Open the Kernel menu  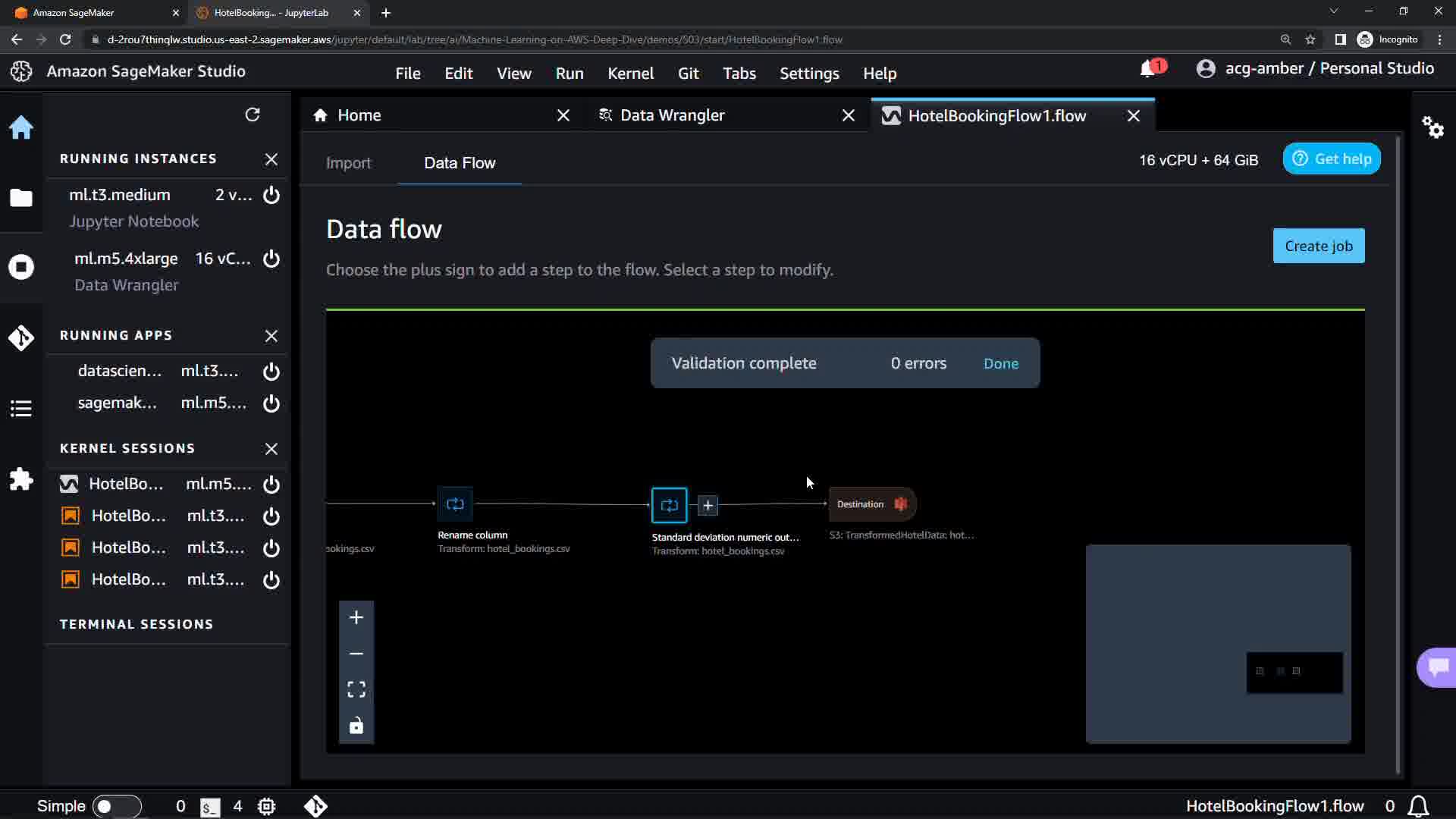[x=630, y=74]
